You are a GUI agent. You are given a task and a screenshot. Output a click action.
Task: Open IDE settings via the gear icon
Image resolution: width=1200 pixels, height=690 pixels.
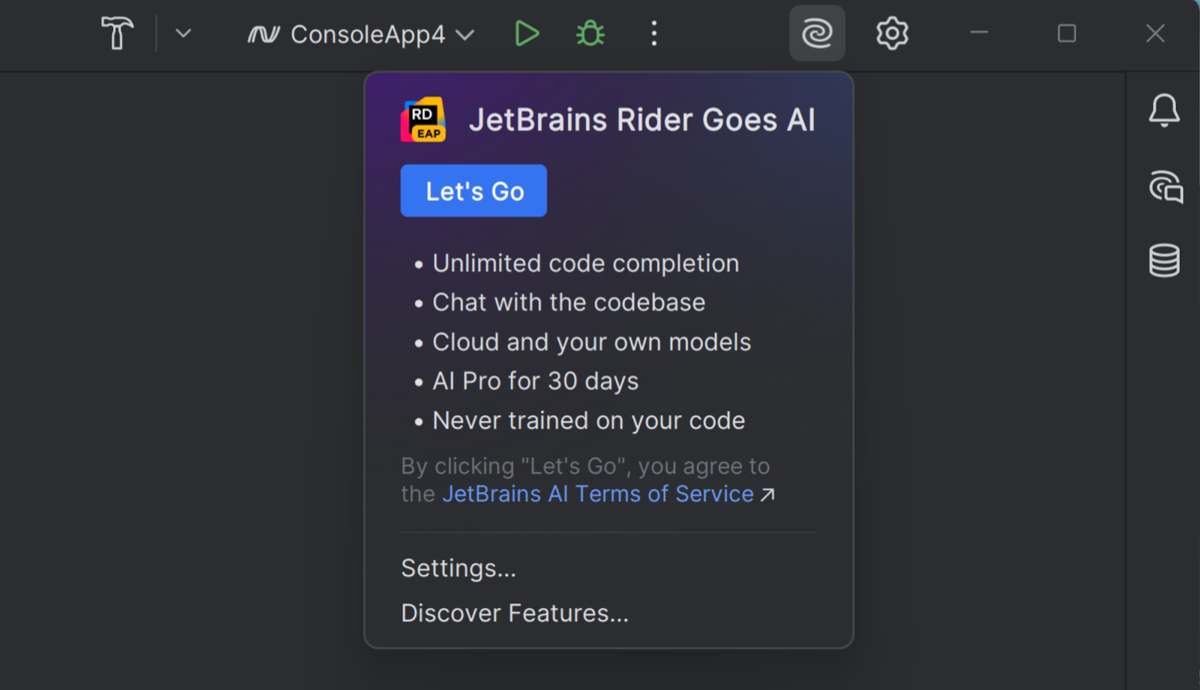[x=891, y=34]
